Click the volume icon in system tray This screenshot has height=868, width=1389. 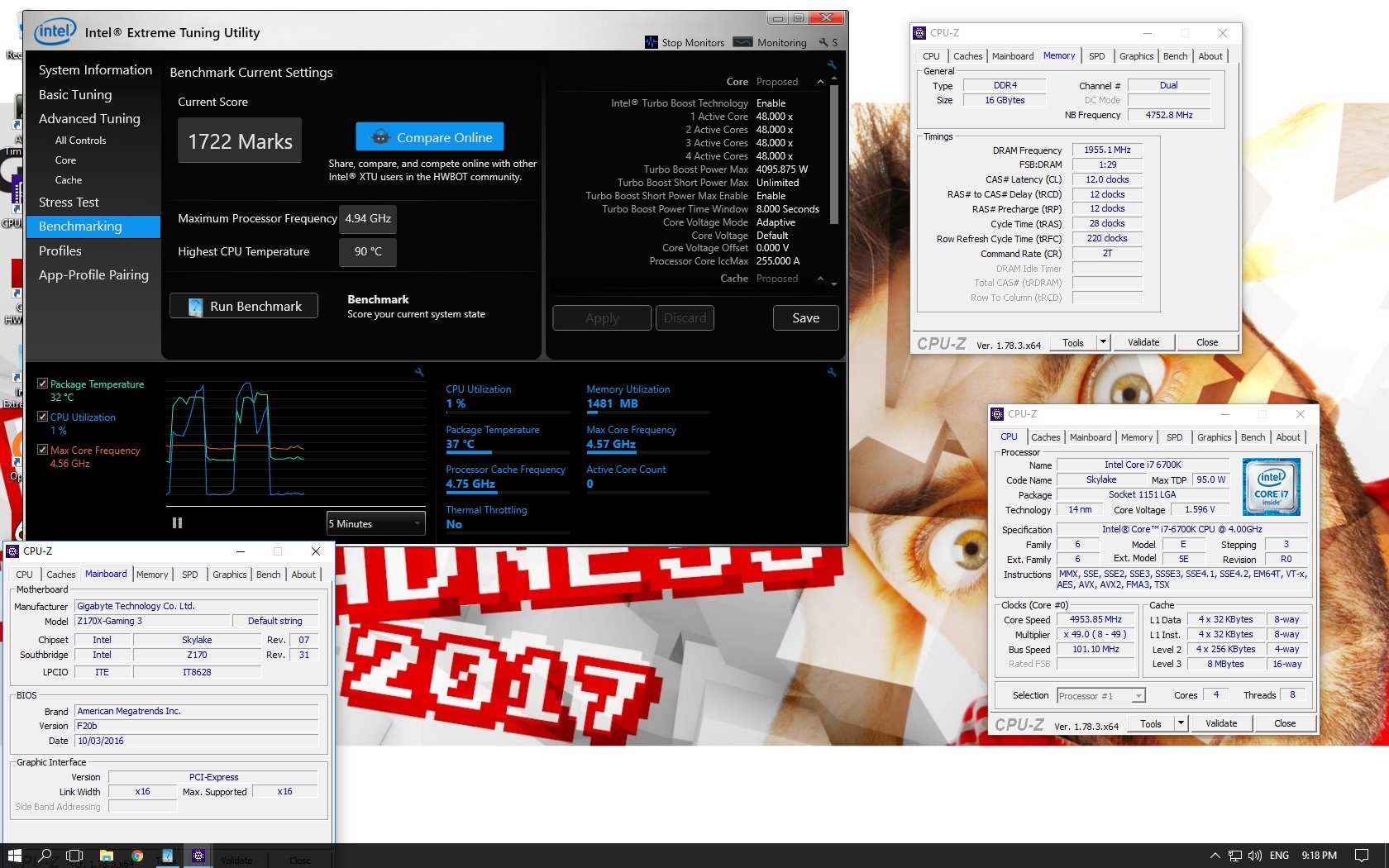1255,856
